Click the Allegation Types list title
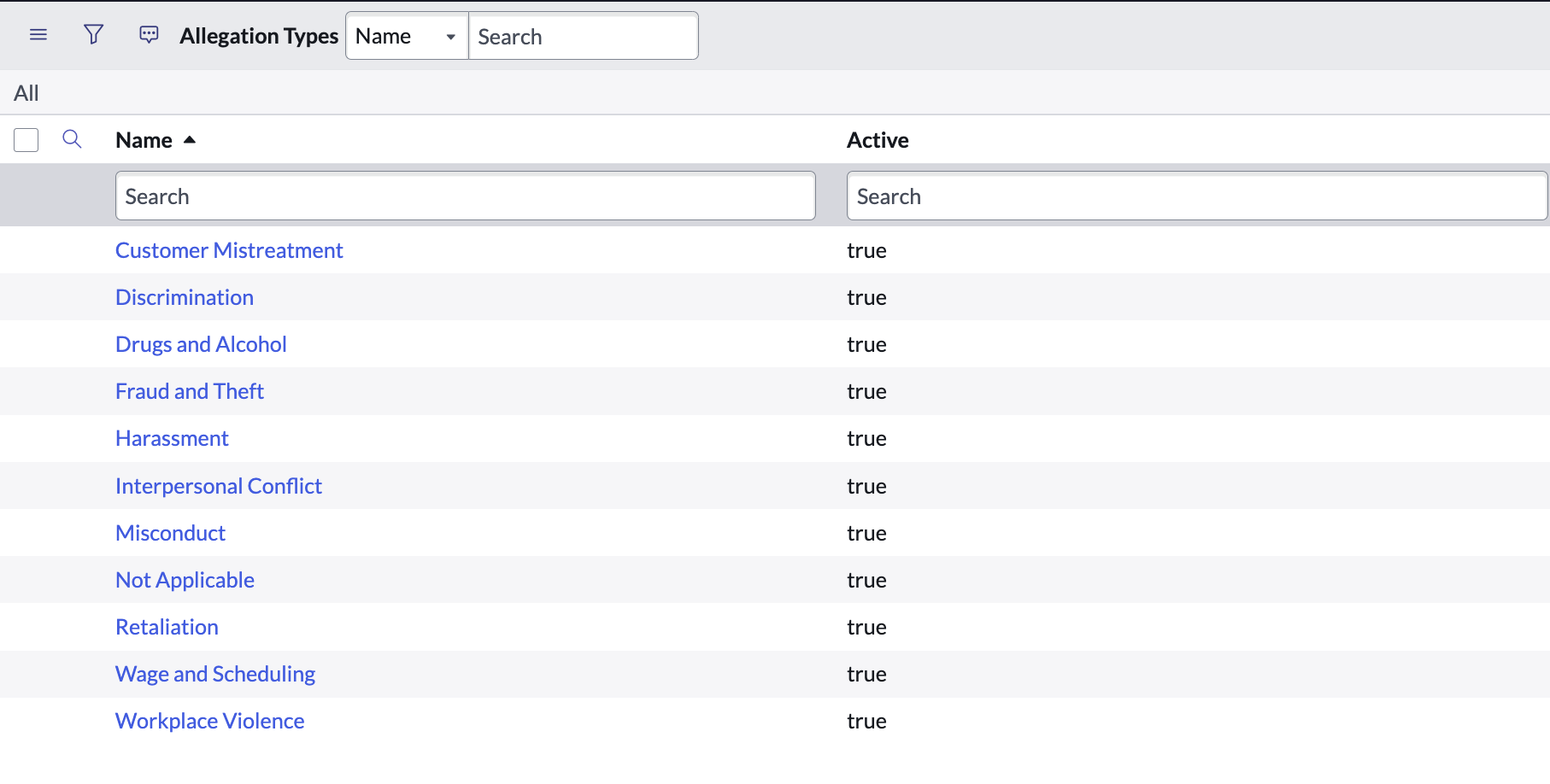The width and height of the screenshot is (1550, 784). point(259,36)
